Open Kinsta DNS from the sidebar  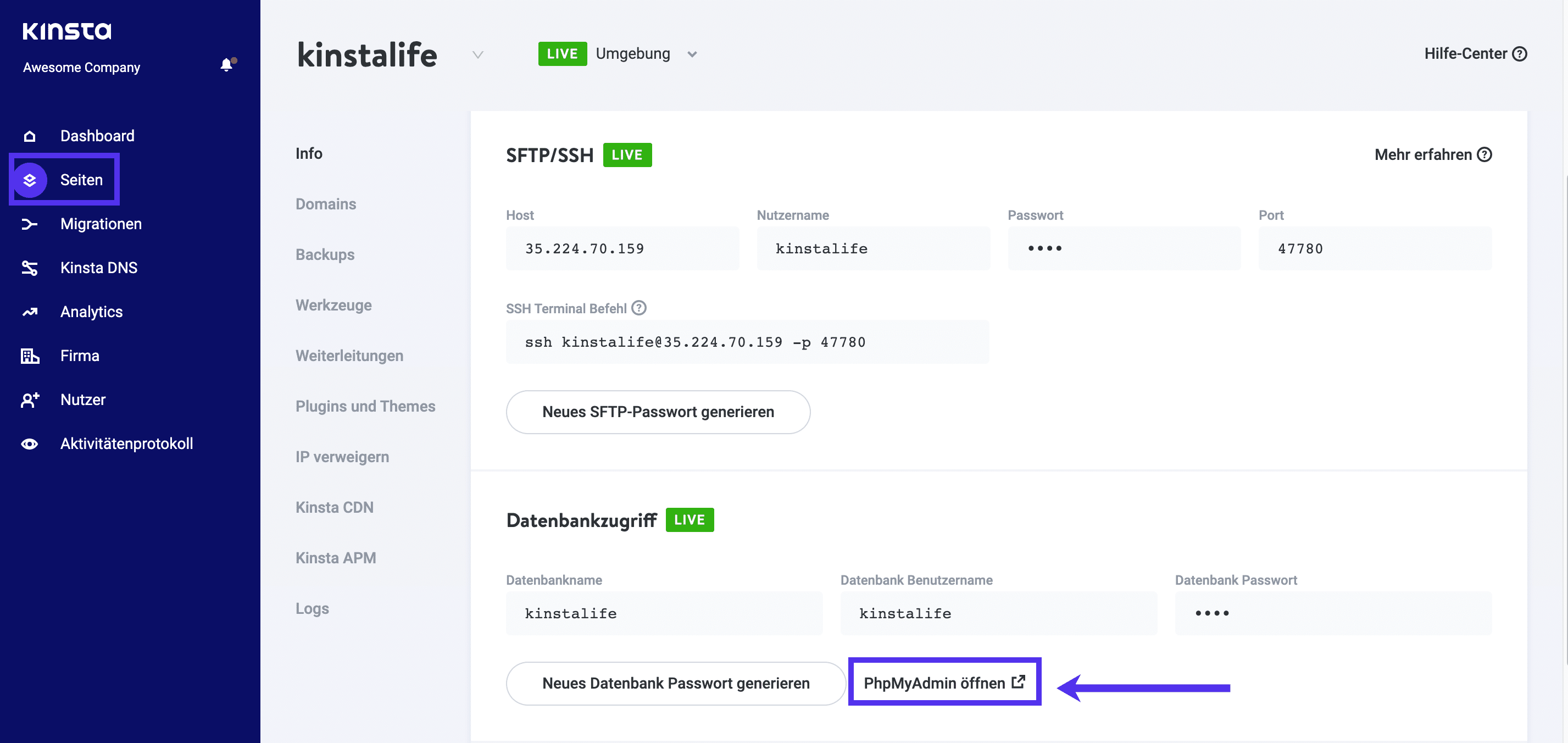tap(30, 267)
